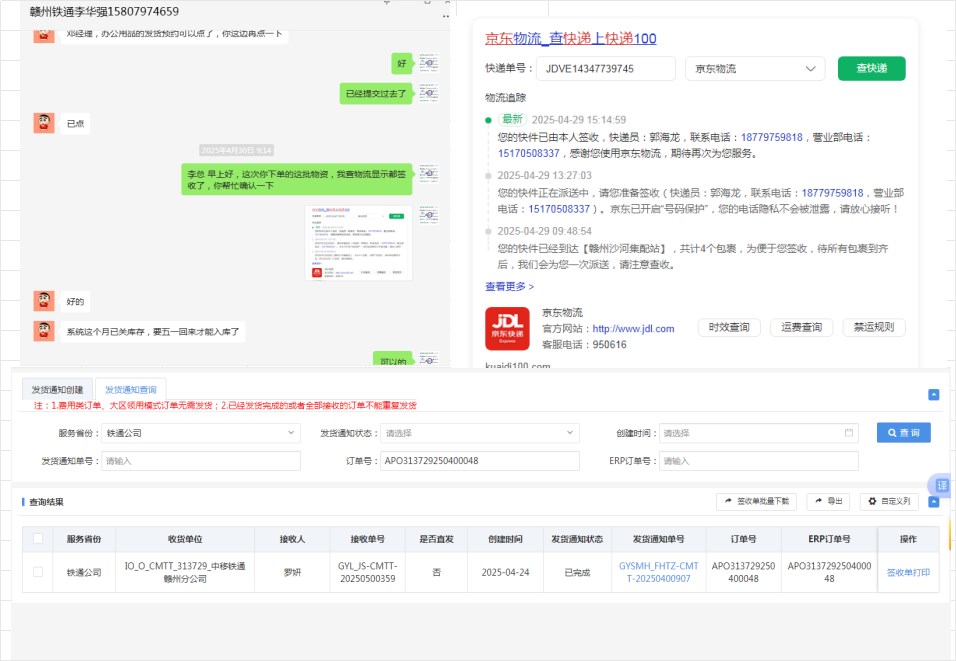
Task: Click the 罗妍 cell in results
Action: tap(292, 572)
